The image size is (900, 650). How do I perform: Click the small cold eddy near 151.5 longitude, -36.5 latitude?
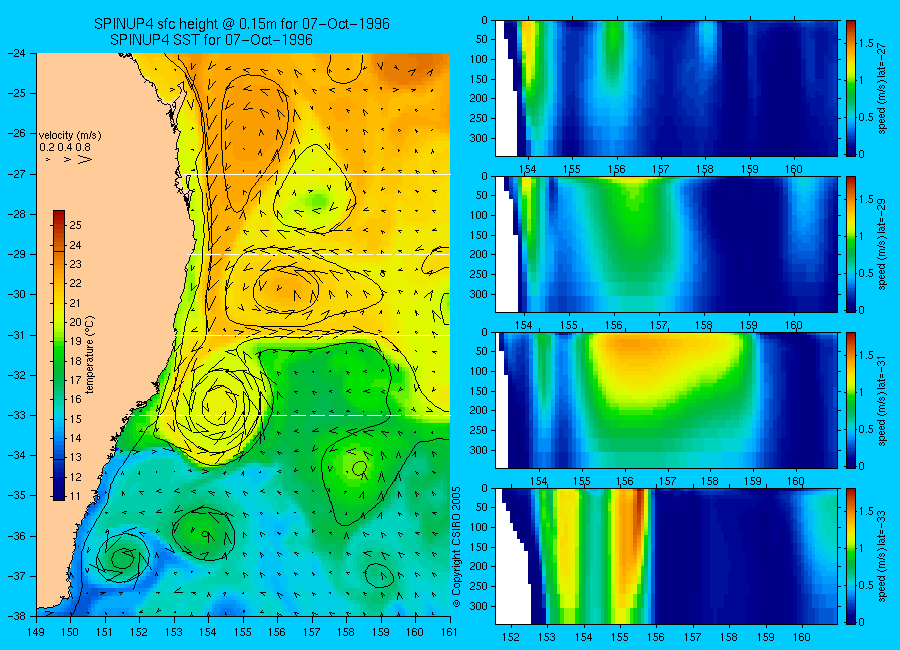123,557
